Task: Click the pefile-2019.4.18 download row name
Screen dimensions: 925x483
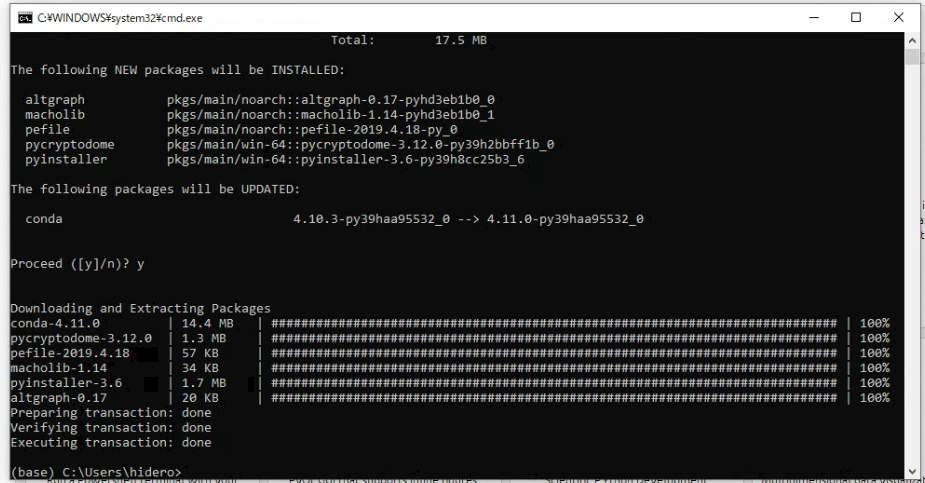Action: pos(70,353)
